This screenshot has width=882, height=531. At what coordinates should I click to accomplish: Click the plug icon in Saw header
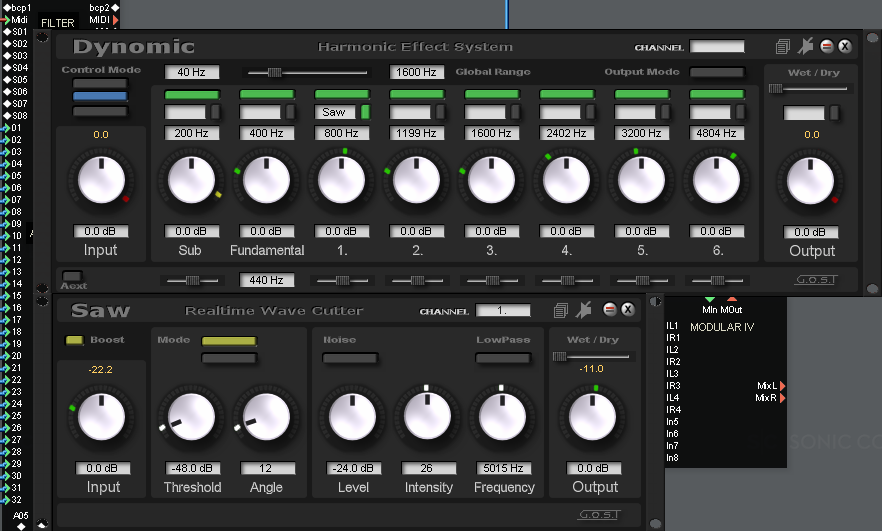(x=585, y=310)
